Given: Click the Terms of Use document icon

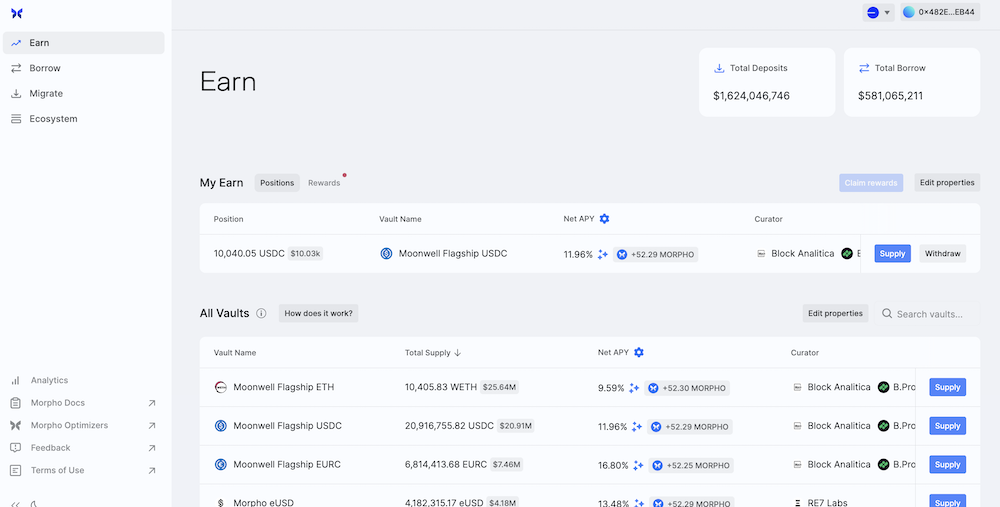Looking at the screenshot, I should (15, 471).
